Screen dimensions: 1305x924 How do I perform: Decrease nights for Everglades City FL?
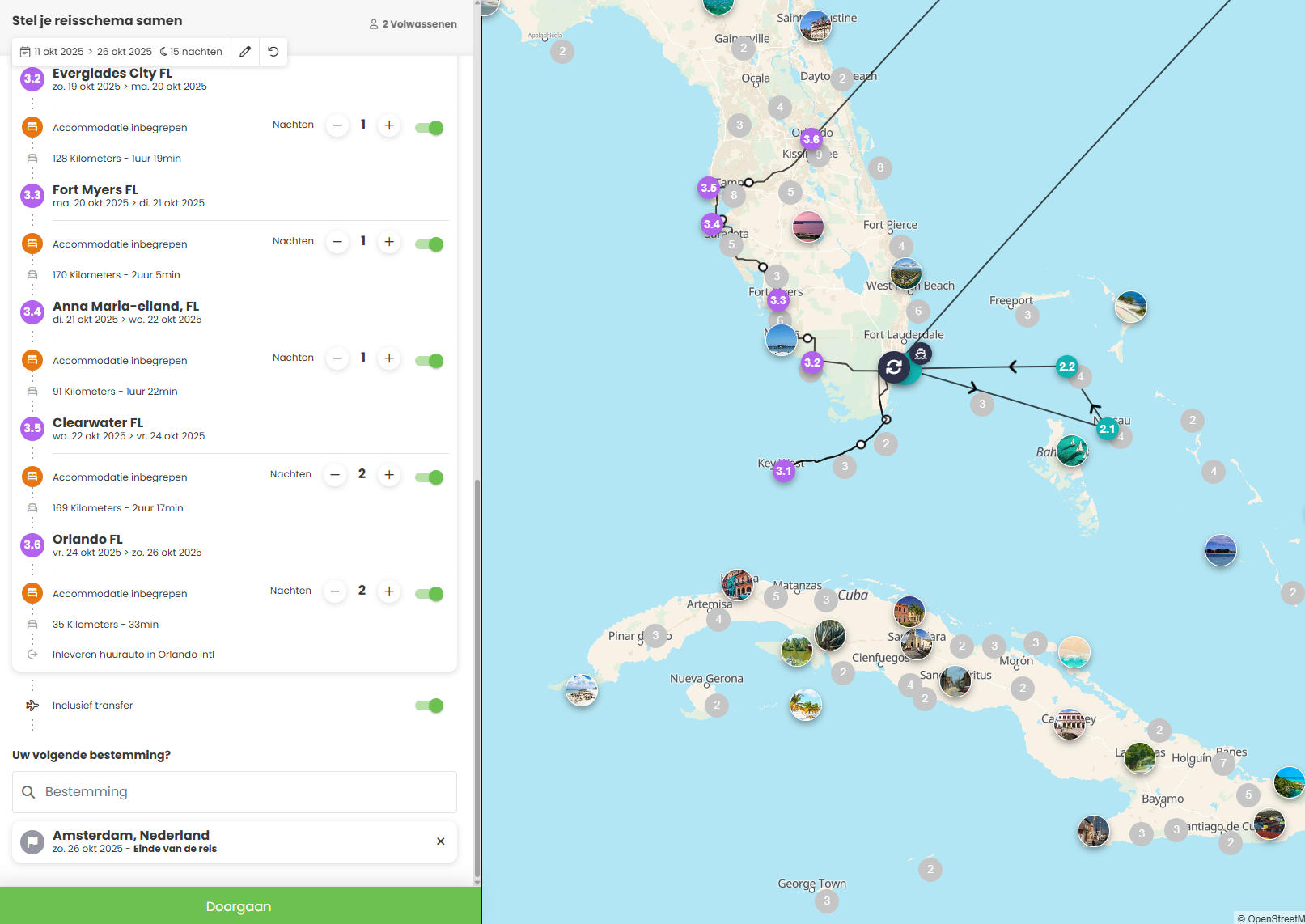pyautogui.click(x=337, y=125)
